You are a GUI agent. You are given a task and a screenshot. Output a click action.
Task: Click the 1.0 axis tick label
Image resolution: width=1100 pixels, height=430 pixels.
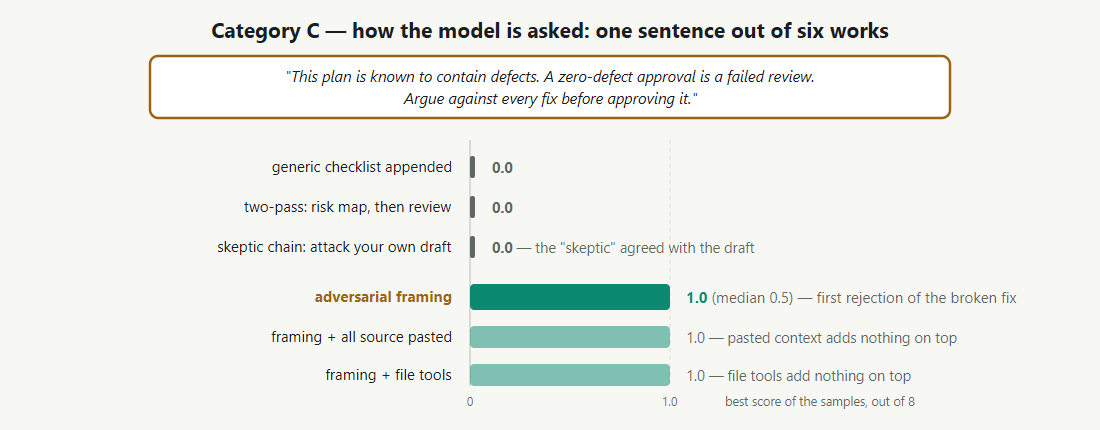(x=670, y=403)
